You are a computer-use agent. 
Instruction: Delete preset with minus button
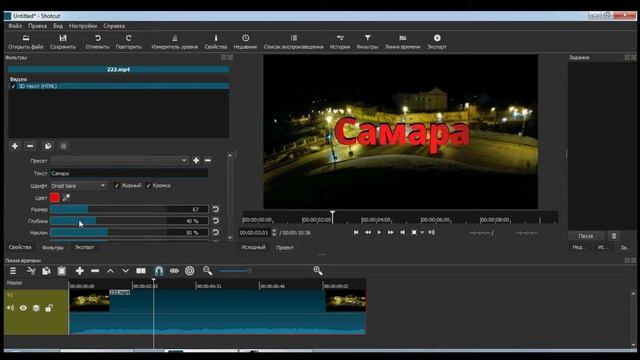tap(207, 160)
